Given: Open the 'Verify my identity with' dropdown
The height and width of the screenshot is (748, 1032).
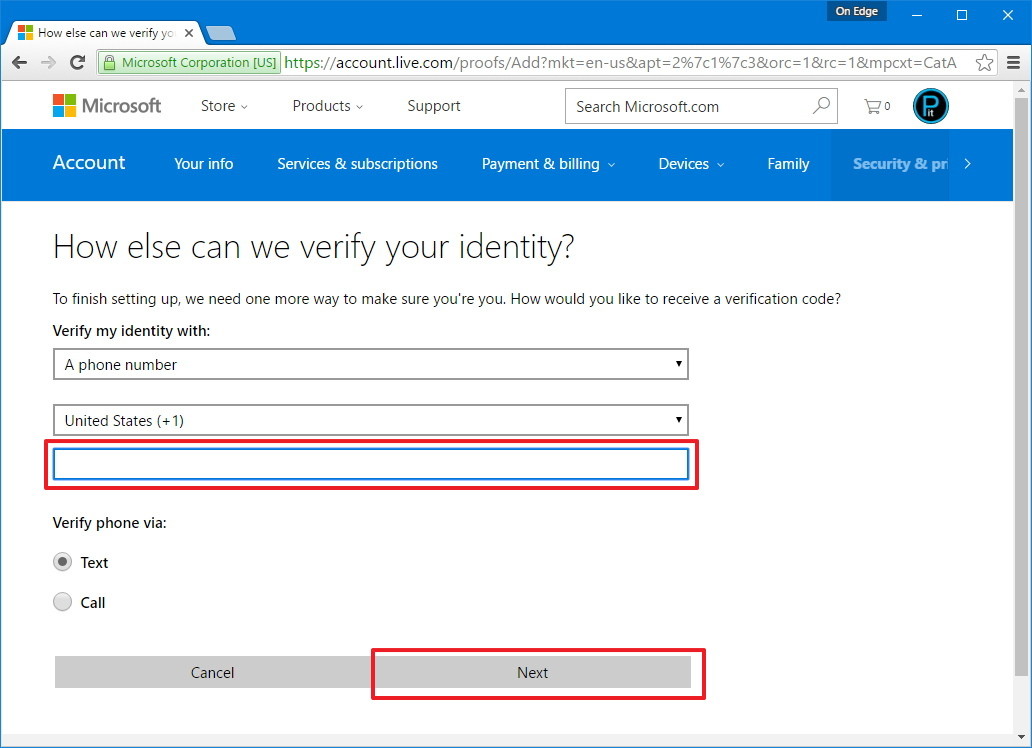Looking at the screenshot, I should [x=371, y=364].
